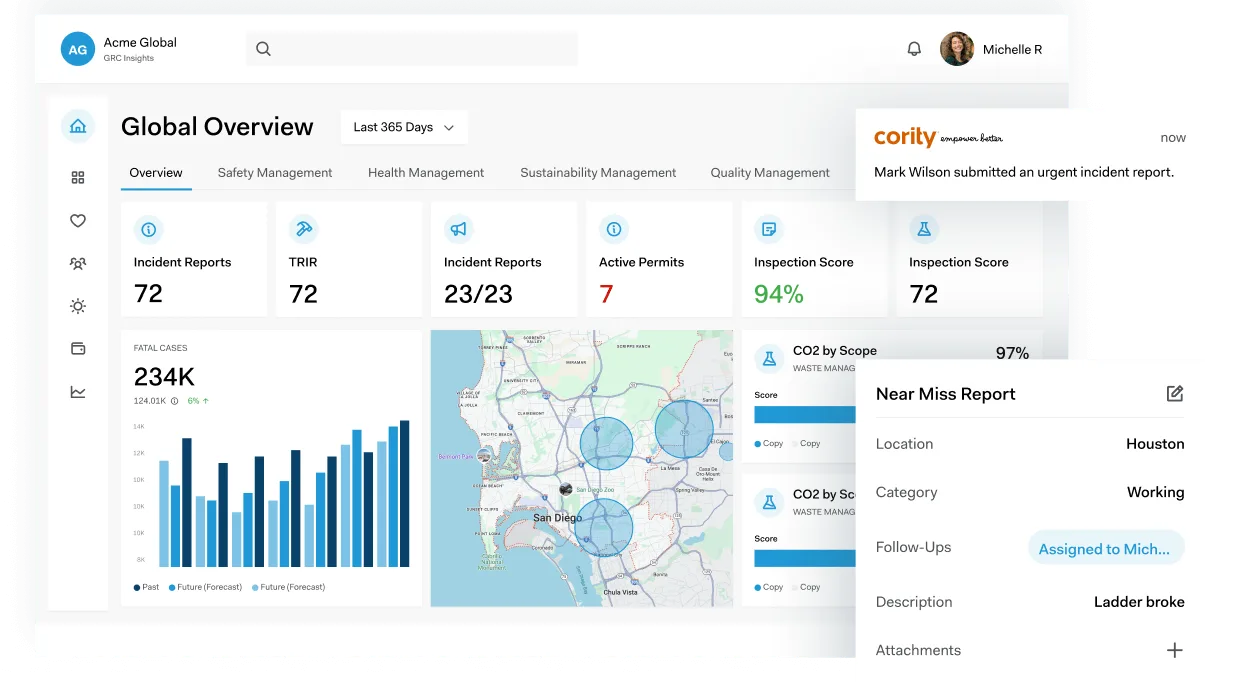Click the notification bell icon
Image resolution: width=1240 pixels, height=696 pixels.
[x=914, y=49]
